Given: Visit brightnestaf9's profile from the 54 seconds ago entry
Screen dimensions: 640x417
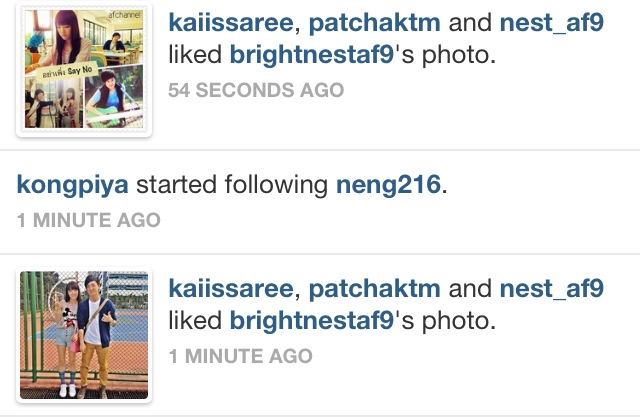Looking at the screenshot, I should click(312, 55).
